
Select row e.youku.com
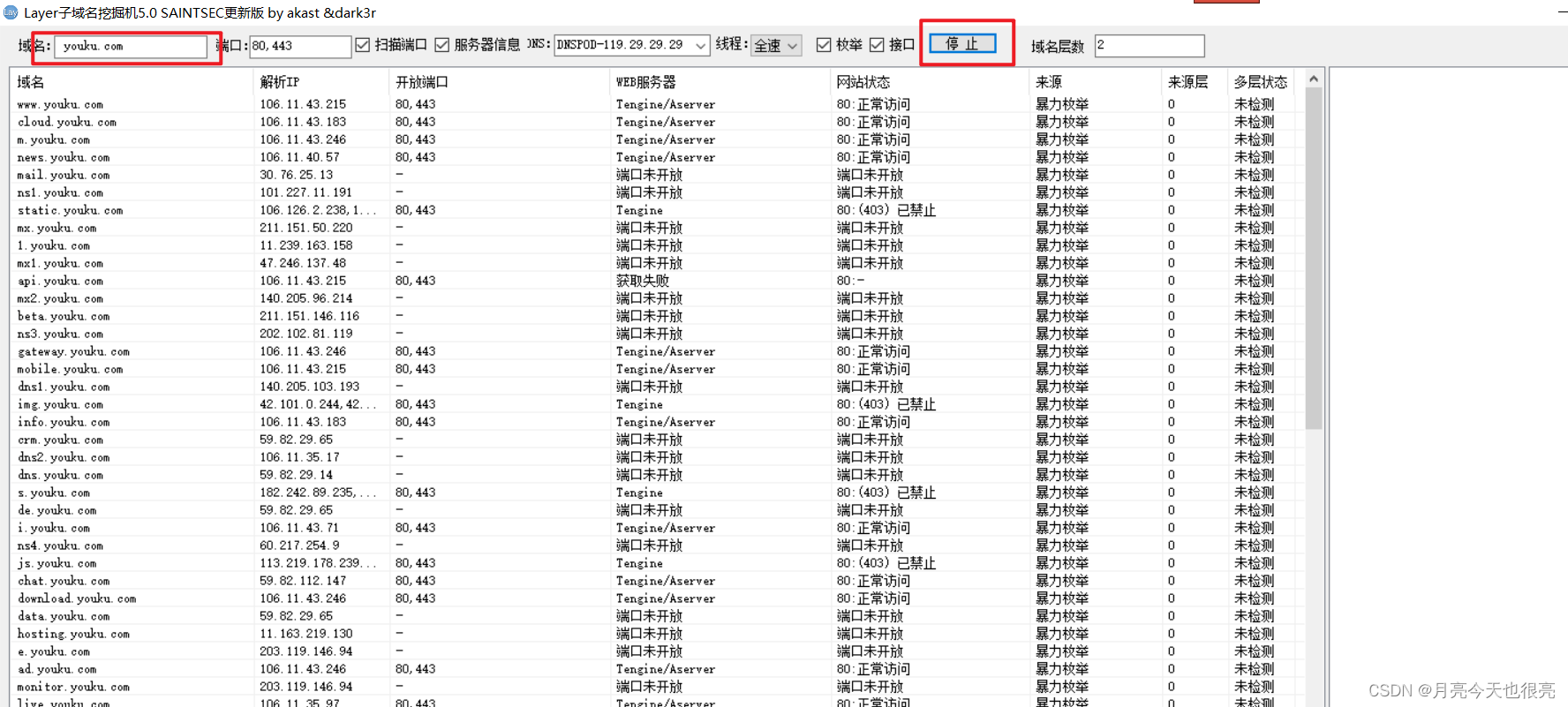pyautogui.click(x=658, y=651)
